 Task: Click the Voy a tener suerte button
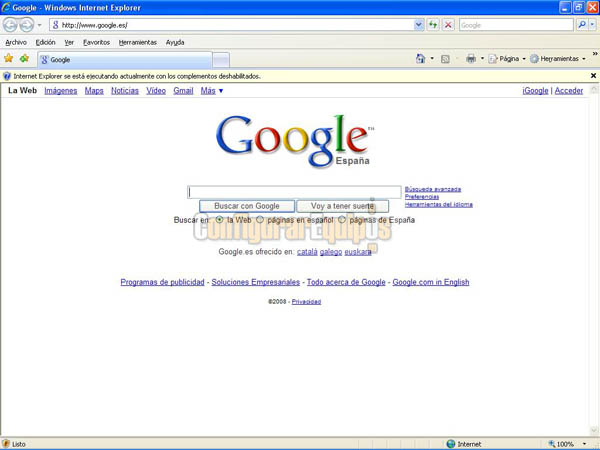pyautogui.click(x=342, y=206)
